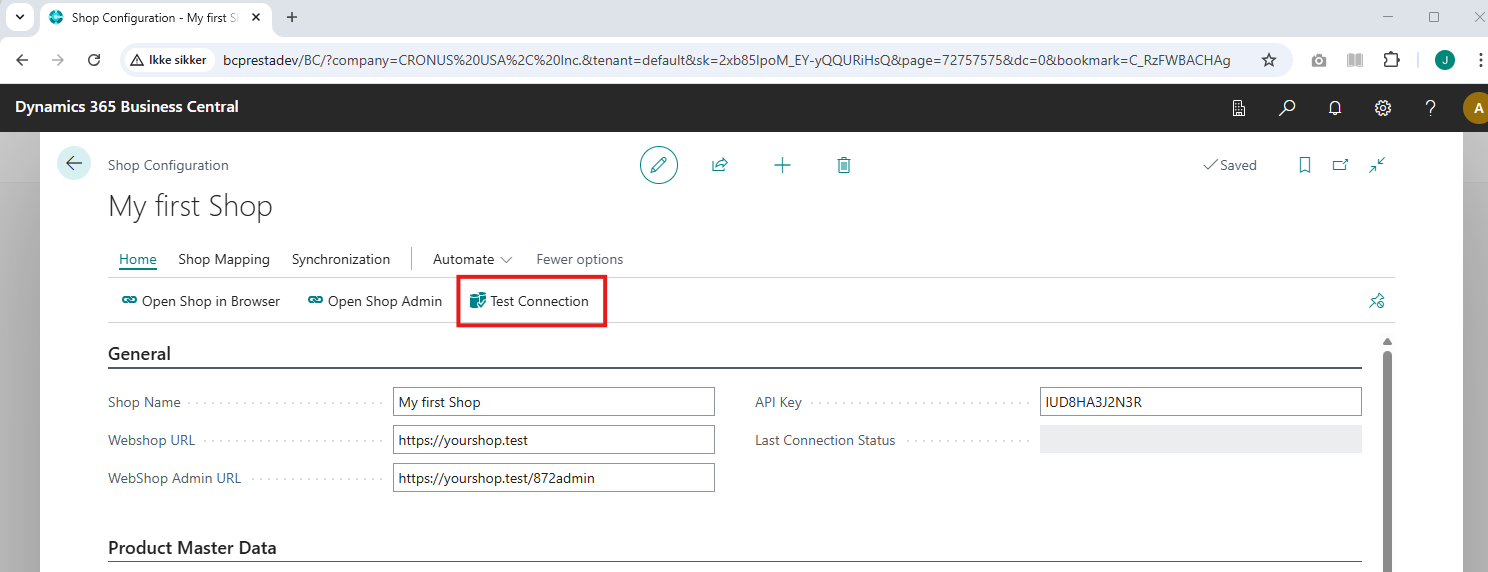The height and width of the screenshot is (572, 1488).
Task: Click the WebShop Admin URL input field
Action: 554,478
